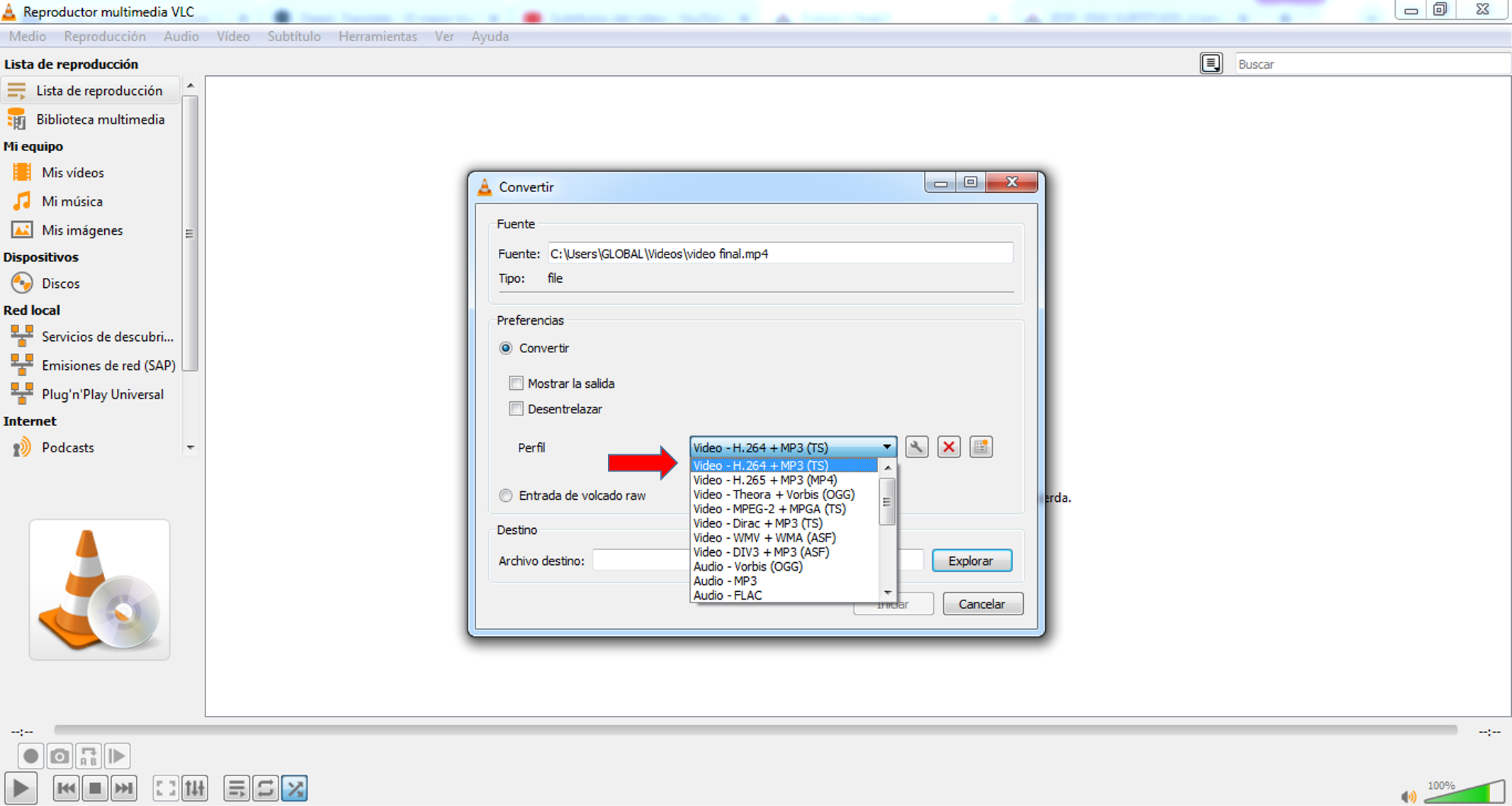Take a snapshot with the camera icon
This screenshot has width=1512, height=806.
60,756
